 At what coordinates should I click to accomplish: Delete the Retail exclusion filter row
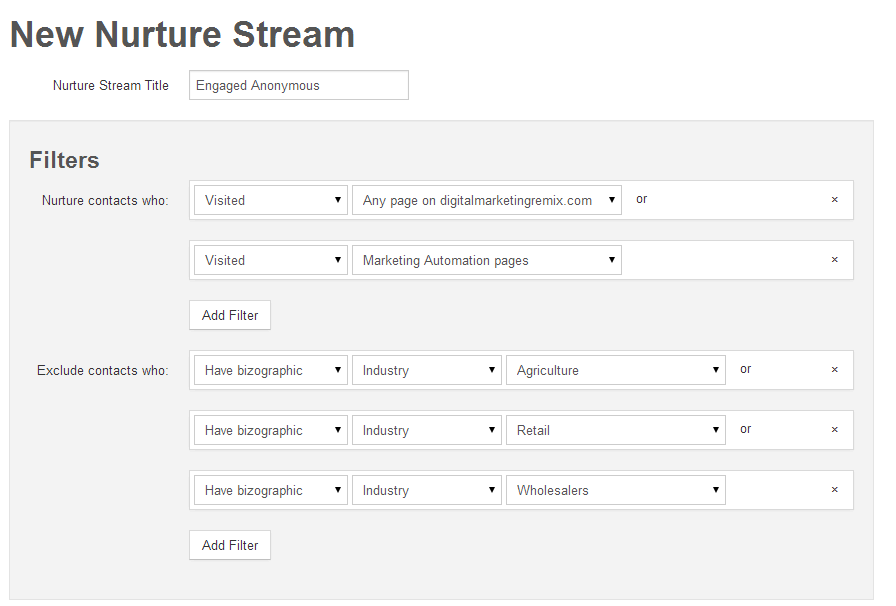[834, 430]
